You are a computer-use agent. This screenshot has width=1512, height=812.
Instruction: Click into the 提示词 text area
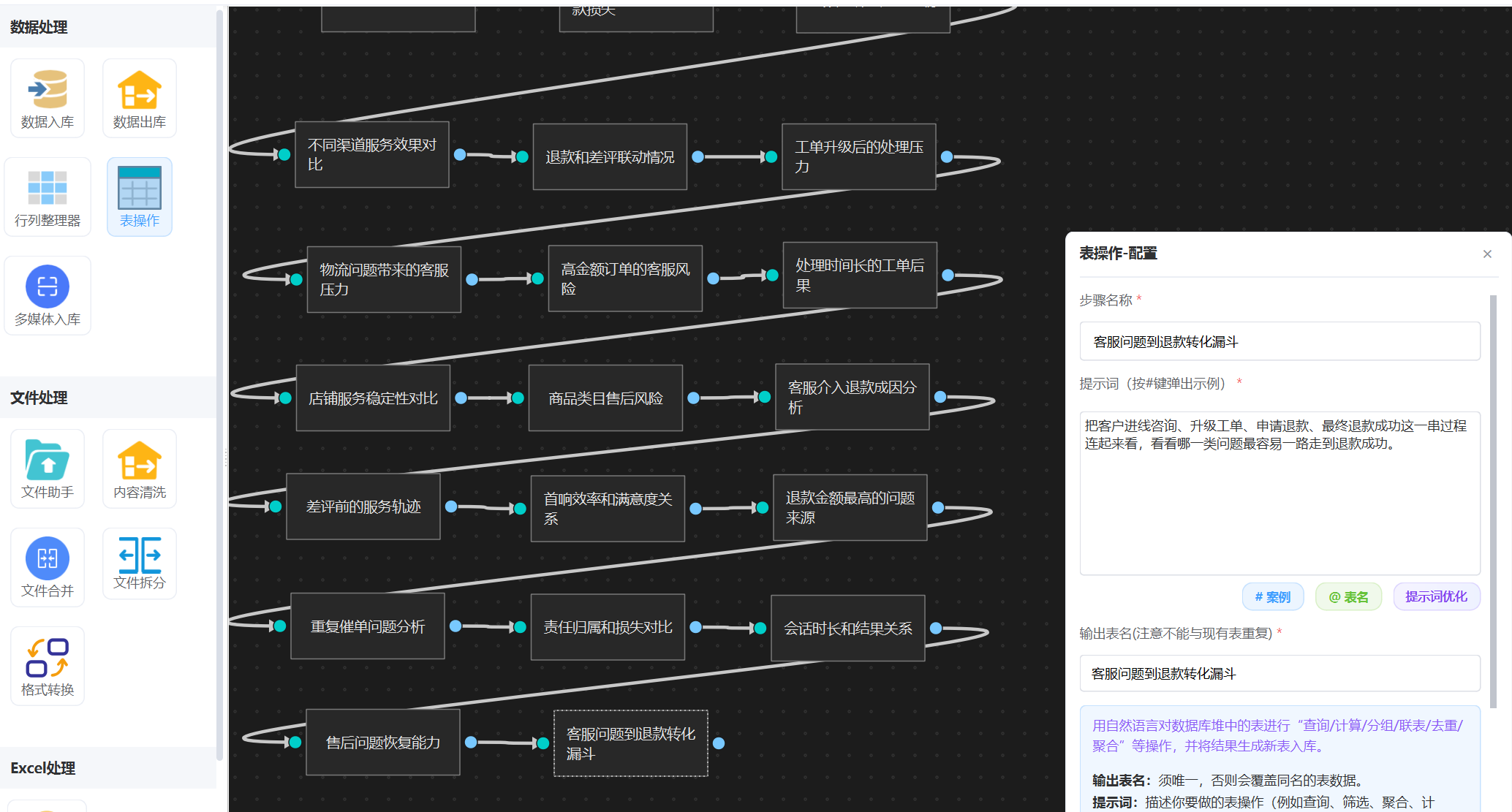pyautogui.click(x=1279, y=493)
